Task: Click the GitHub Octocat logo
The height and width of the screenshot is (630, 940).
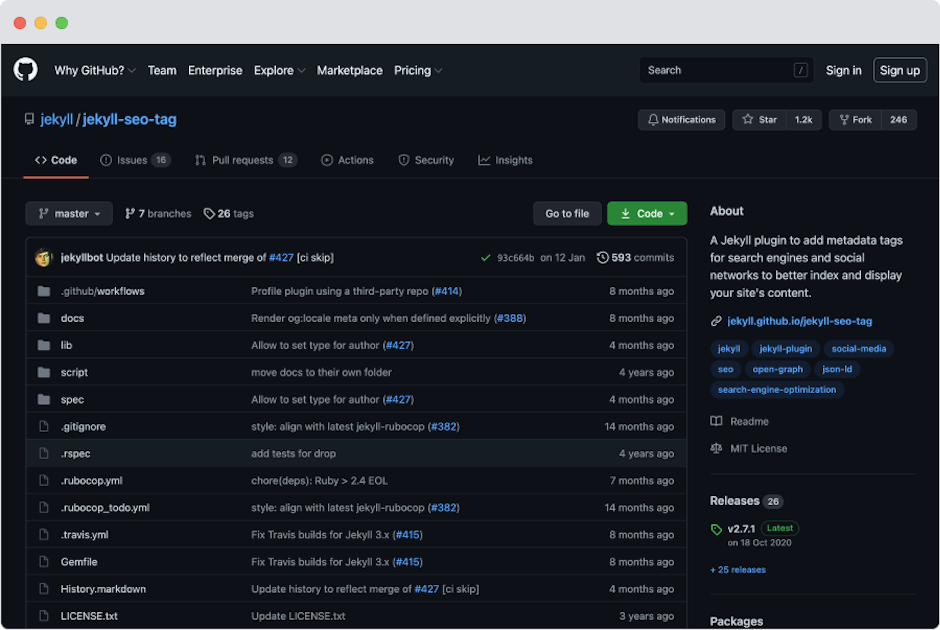Action: coord(25,70)
